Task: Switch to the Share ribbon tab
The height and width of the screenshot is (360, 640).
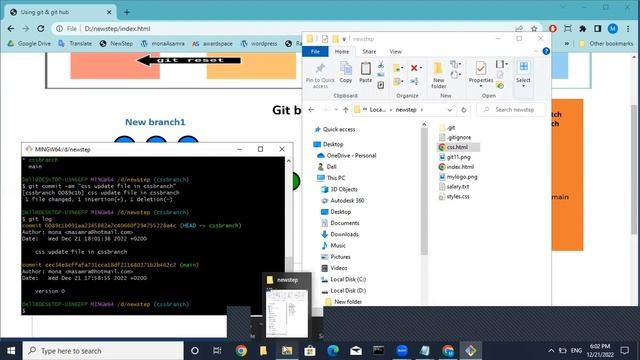Action: [369, 51]
